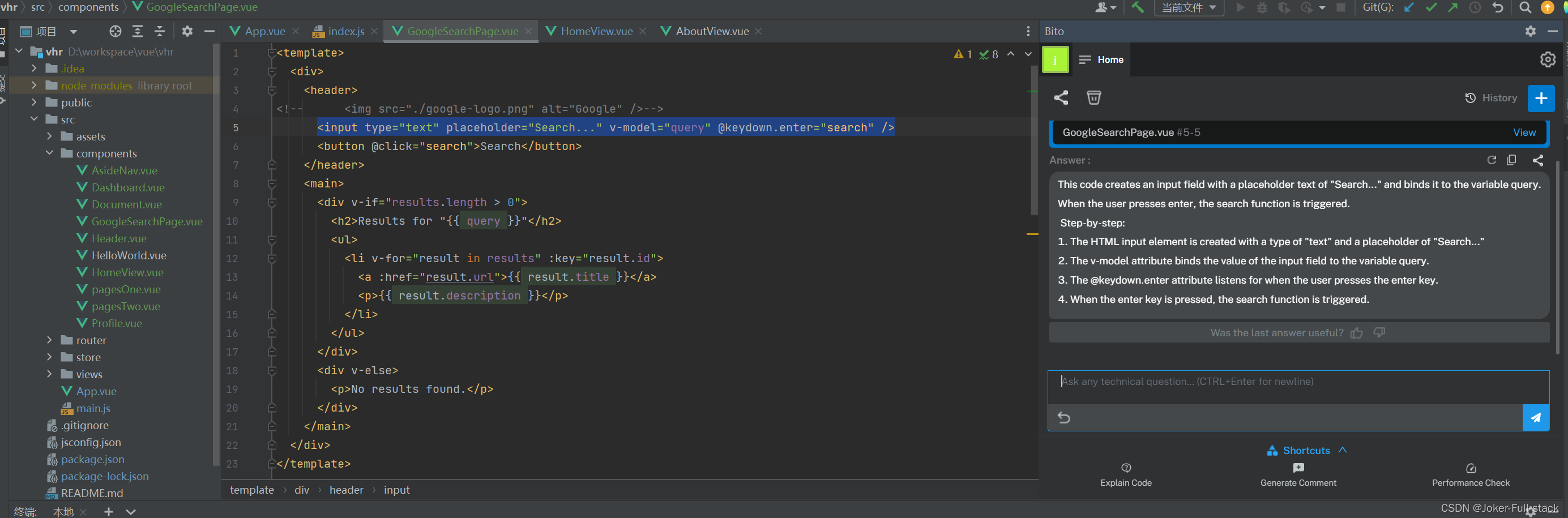
Task: Copy the Bito answer text
Action: pyautogui.click(x=1511, y=160)
